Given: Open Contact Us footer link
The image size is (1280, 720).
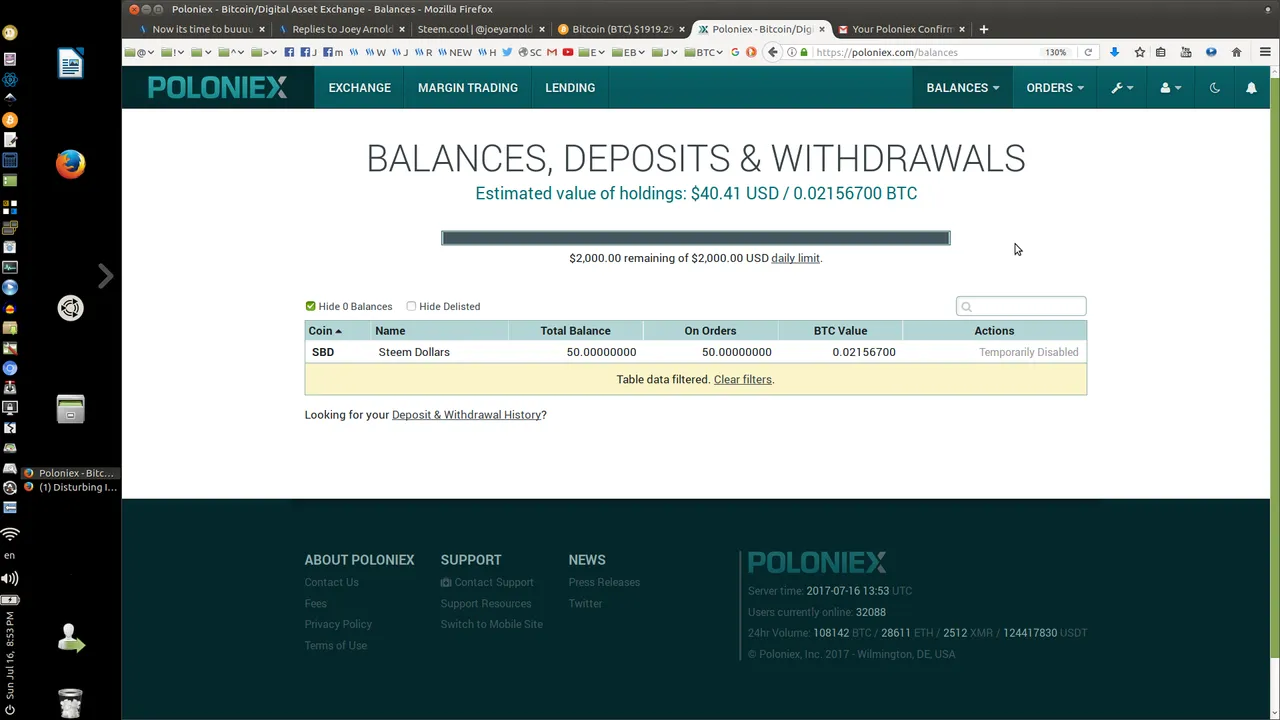Looking at the screenshot, I should (331, 582).
